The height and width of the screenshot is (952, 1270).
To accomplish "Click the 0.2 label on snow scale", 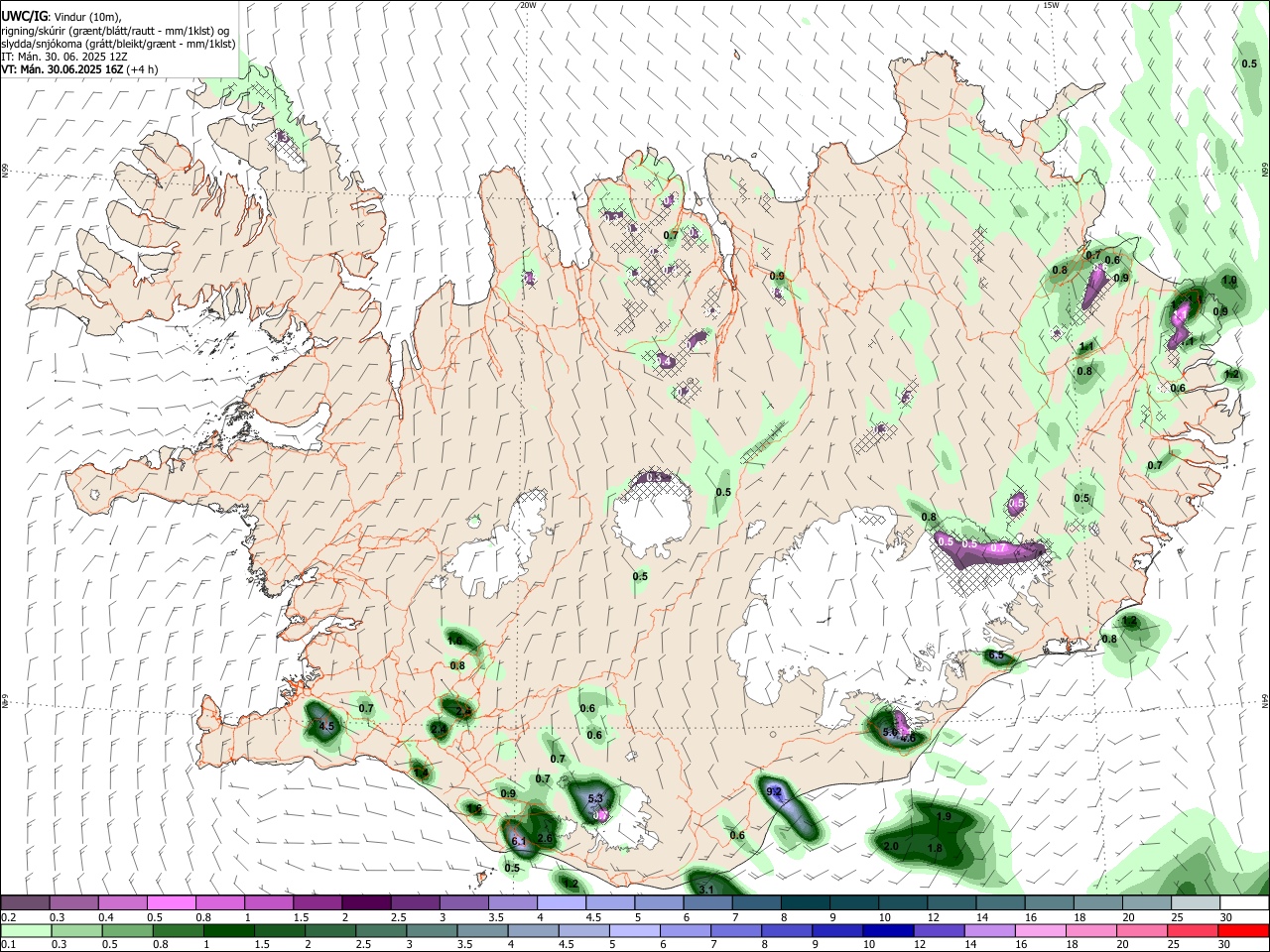I will (x=9, y=917).
